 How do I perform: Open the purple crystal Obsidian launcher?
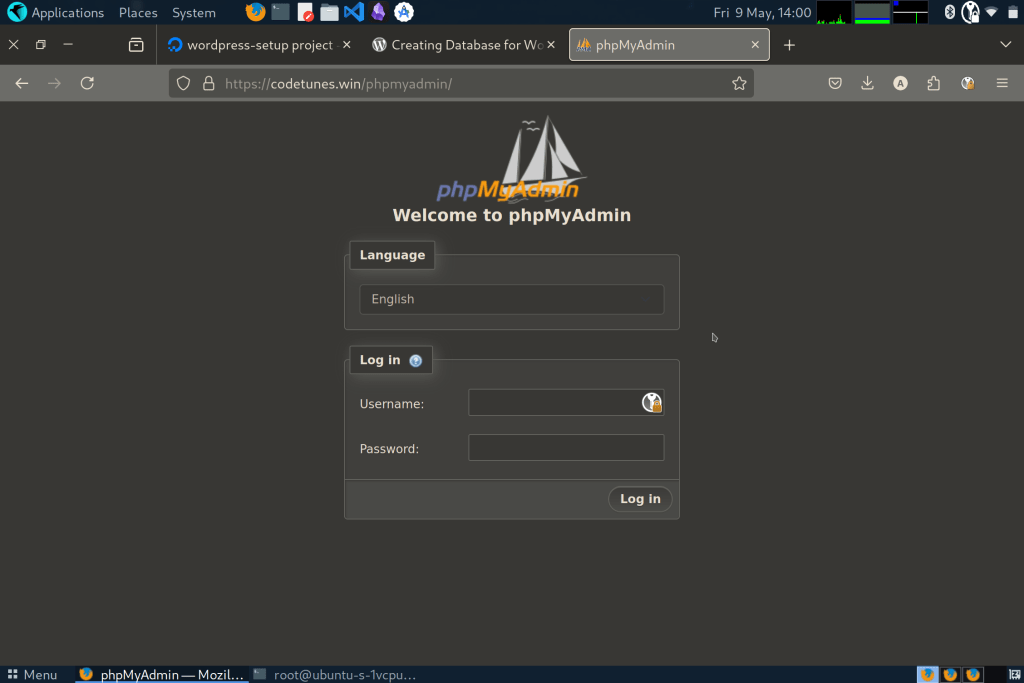[378, 12]
